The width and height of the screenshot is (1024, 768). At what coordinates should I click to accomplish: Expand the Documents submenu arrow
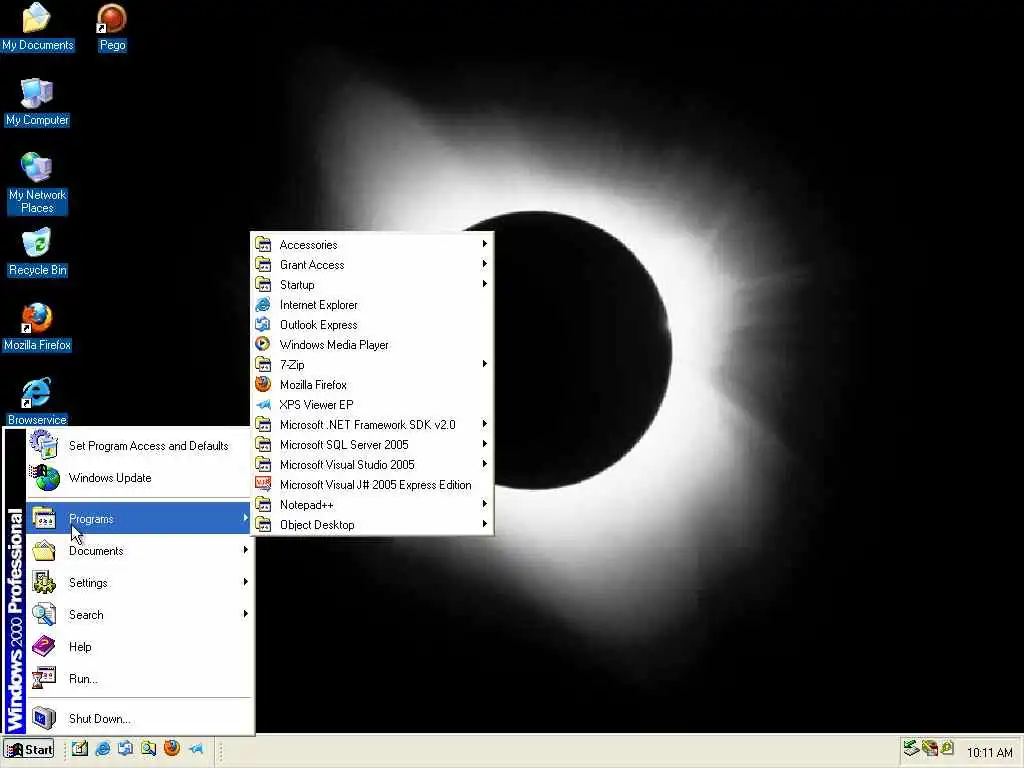246,550
